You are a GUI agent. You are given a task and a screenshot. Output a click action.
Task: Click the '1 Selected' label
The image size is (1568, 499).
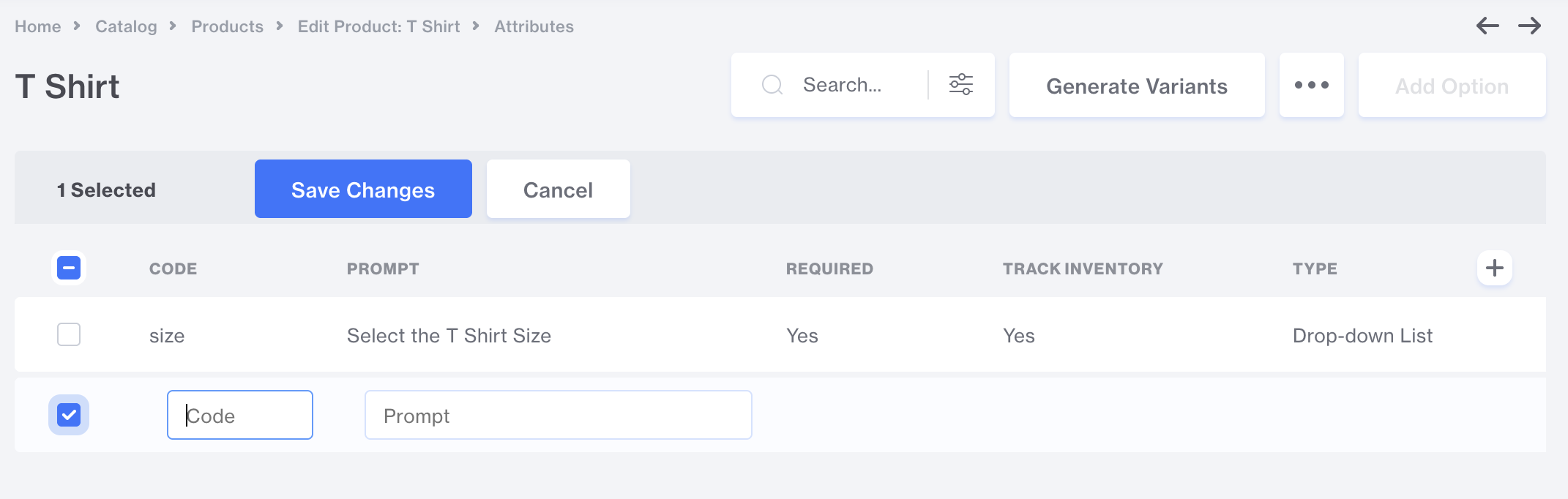tap(106, 190)
